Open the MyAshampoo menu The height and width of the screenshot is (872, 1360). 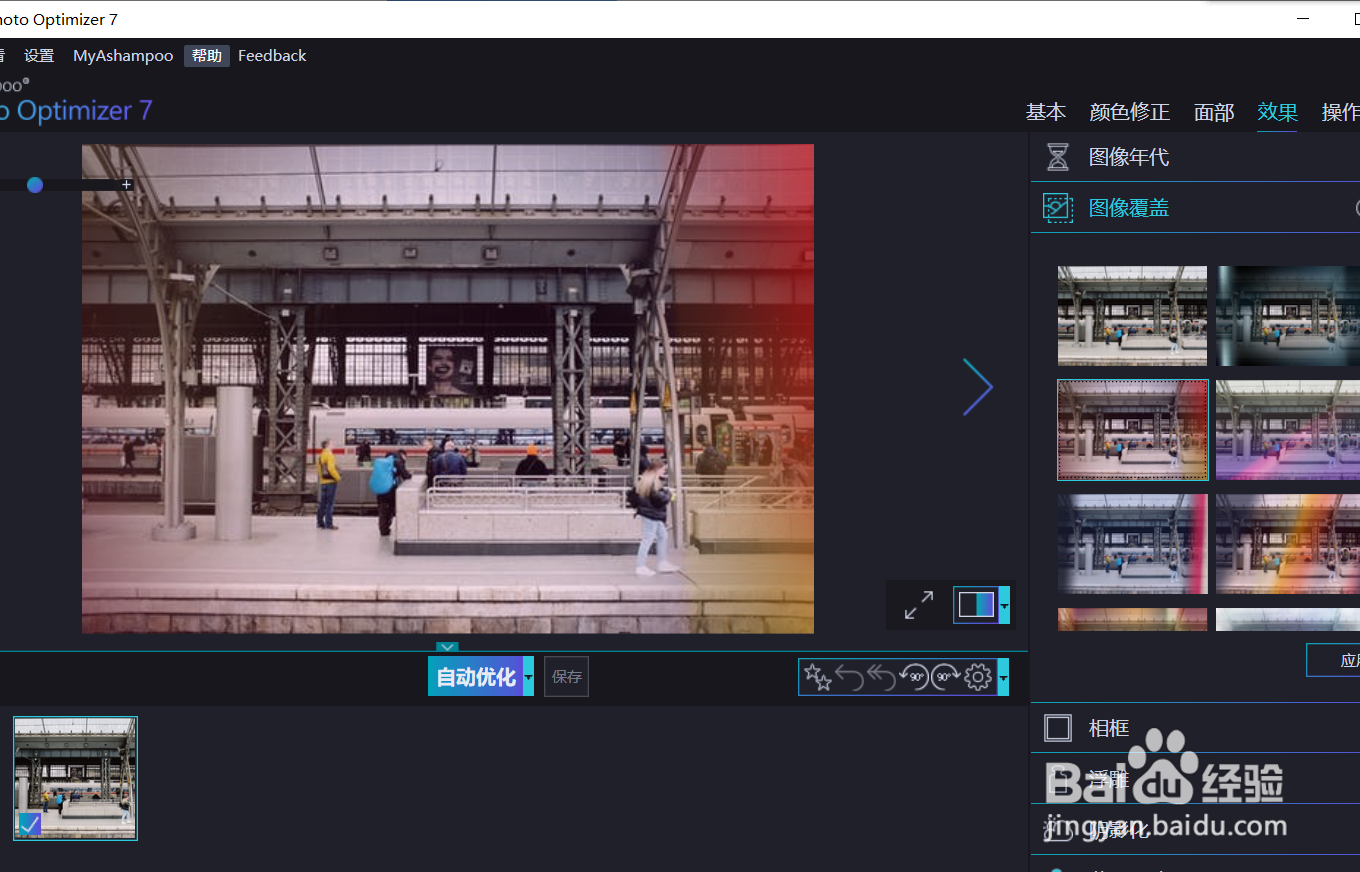(123, 56)
